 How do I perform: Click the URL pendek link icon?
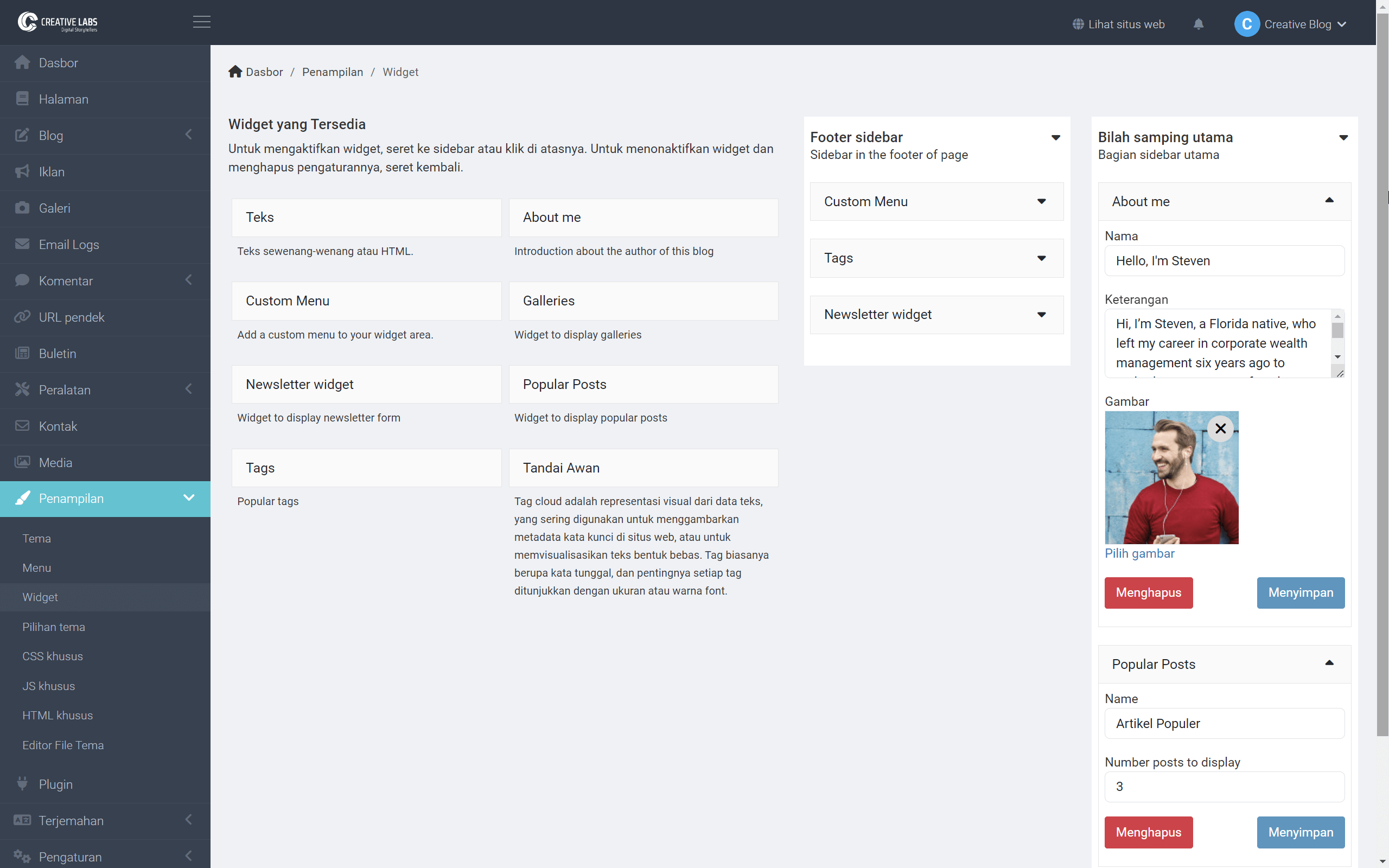click(x=22, y=317)
